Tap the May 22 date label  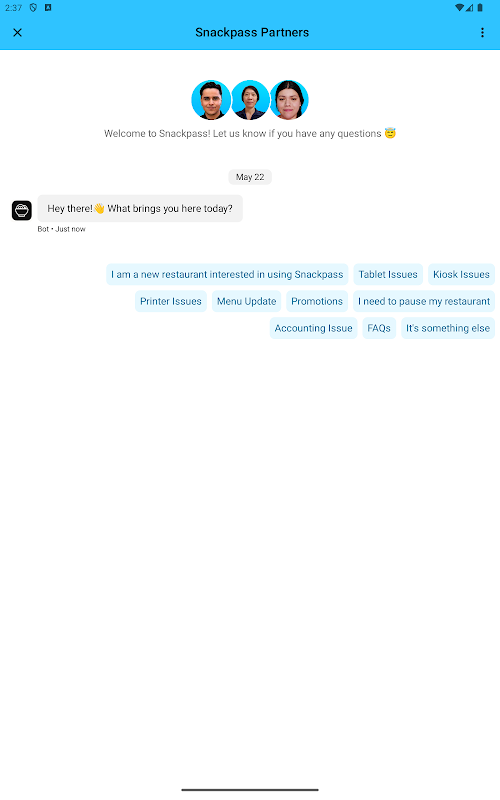point(250,177)
